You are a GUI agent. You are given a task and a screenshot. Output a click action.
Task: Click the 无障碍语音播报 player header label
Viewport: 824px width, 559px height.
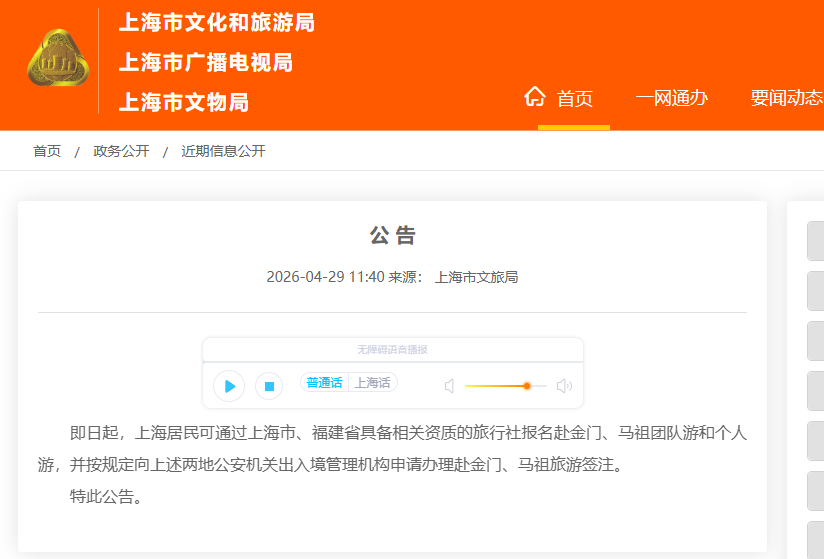click(x=392, y=350)
